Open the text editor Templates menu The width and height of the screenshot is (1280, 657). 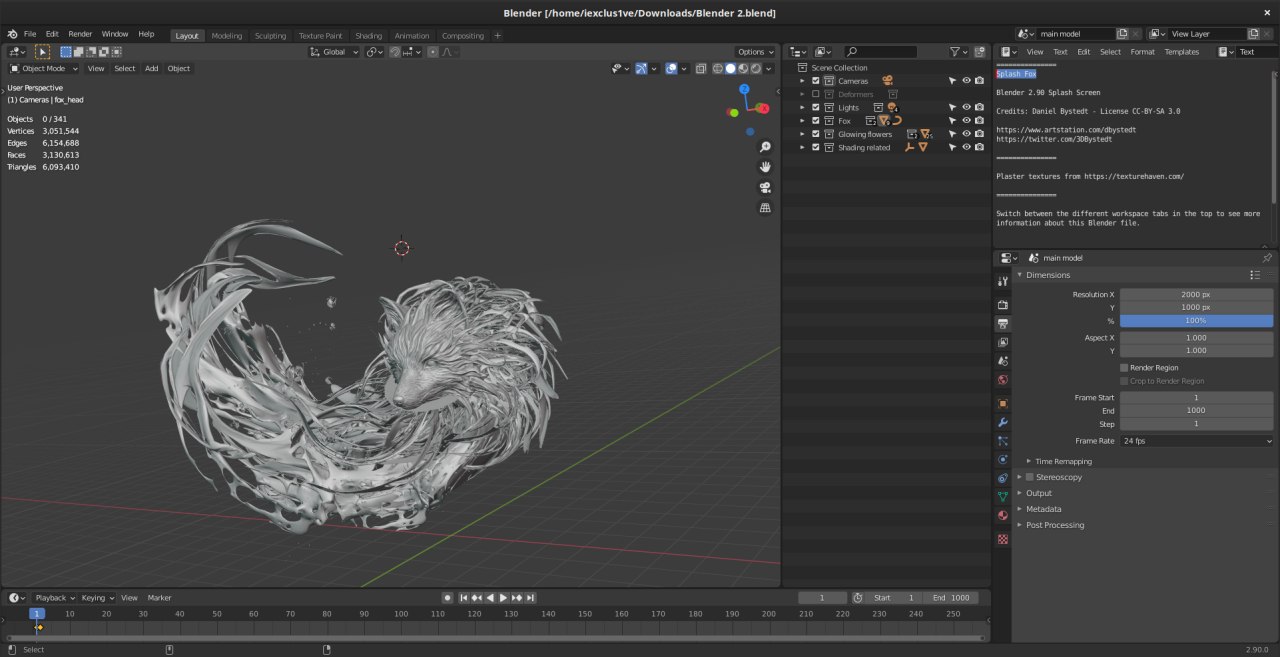click(1181, 52)
